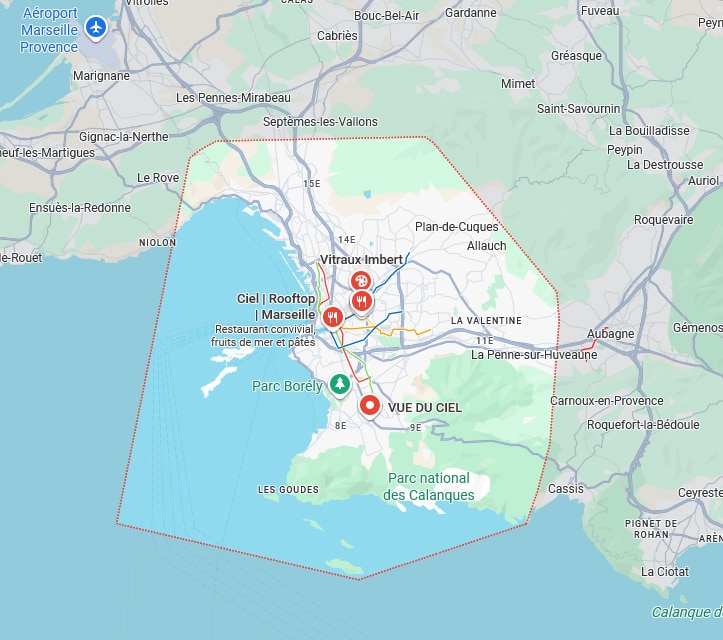The image size is (723, 640).
Task: Click the Aéroport Marseille Provence airplane pin
Action: (x=96, y=28)
